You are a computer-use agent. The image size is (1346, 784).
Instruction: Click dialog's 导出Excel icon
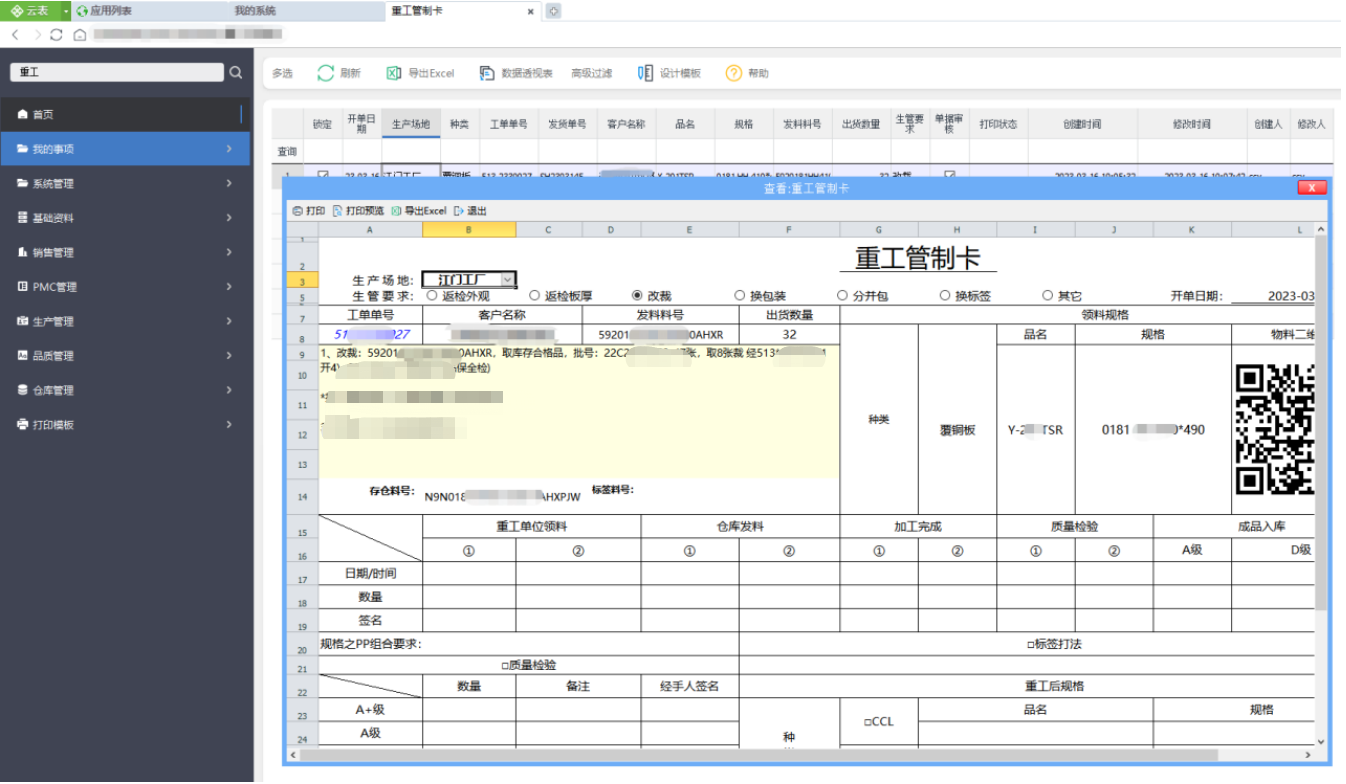tap(397, 211)
